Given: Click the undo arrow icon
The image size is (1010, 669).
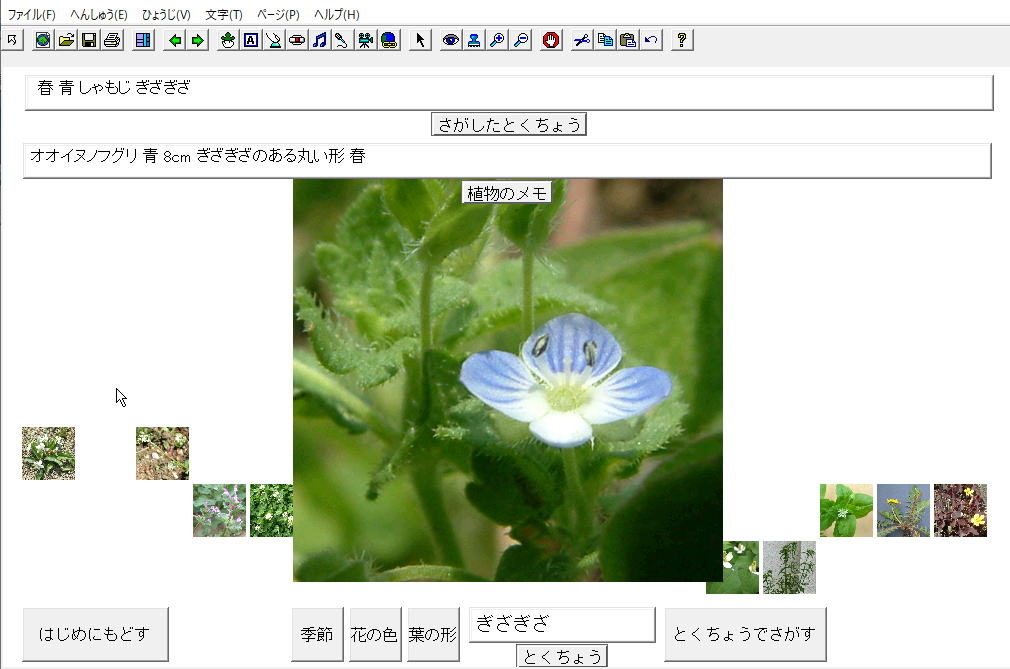Looking at the screenshot, I should pyautogui.click(x=652, y=41).
